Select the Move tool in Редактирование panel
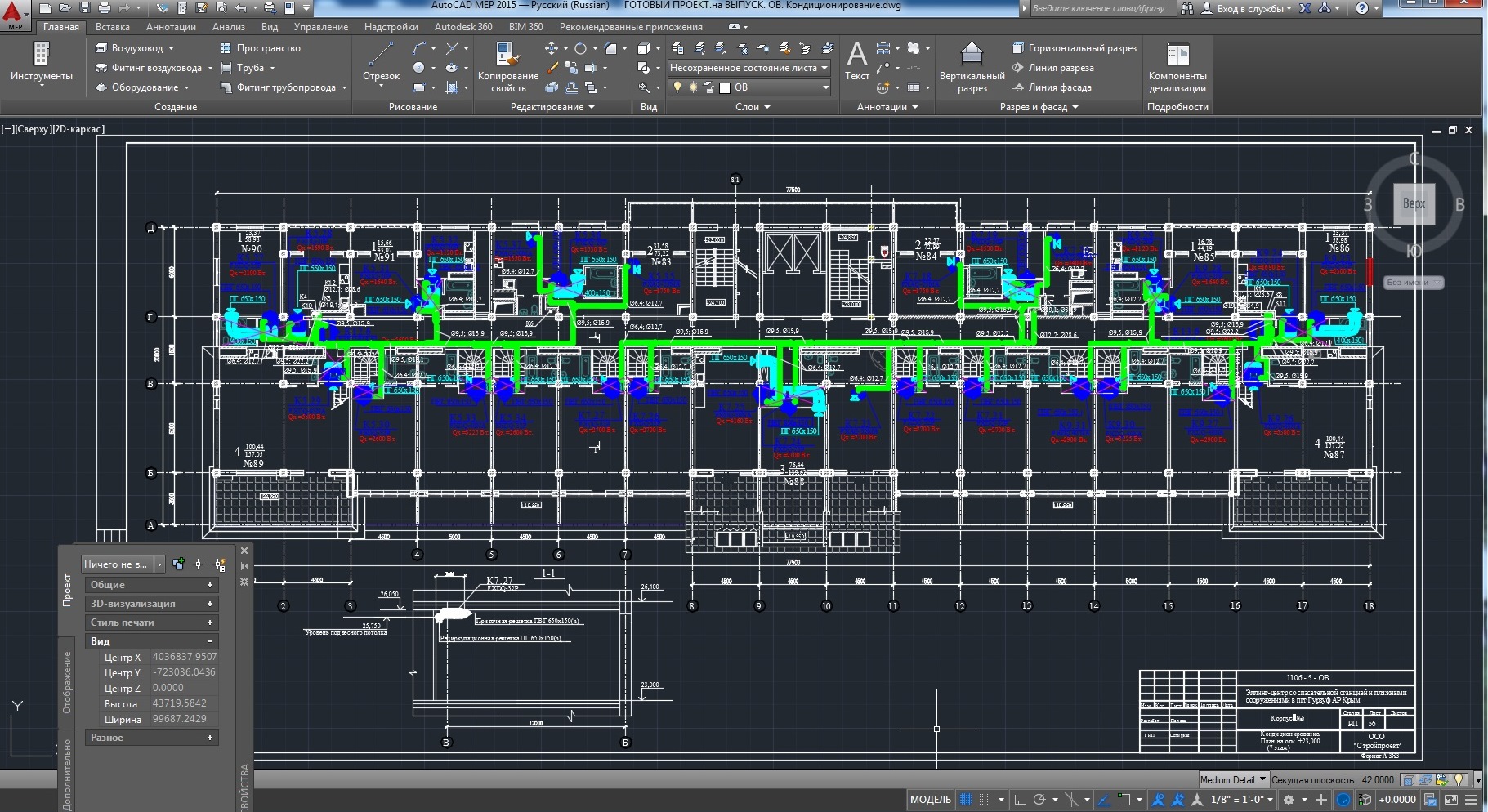This screenshot has height=812, width=1488. point(552,48)
